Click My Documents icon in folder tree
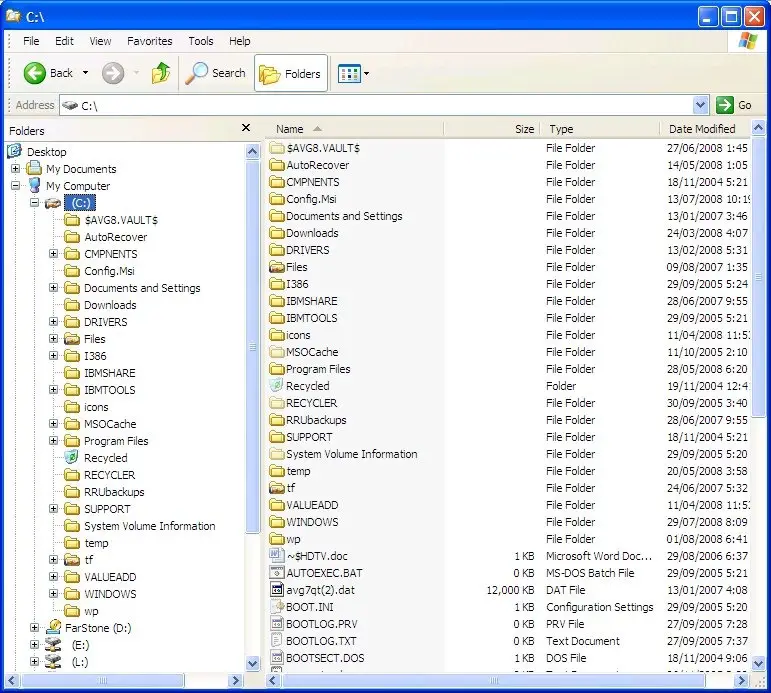This screenshot has width=771, height=693. tap(34, 169)
